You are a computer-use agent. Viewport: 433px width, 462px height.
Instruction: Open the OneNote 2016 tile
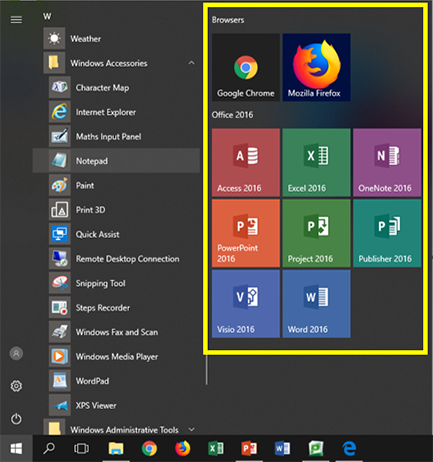(x=387, y=163)
